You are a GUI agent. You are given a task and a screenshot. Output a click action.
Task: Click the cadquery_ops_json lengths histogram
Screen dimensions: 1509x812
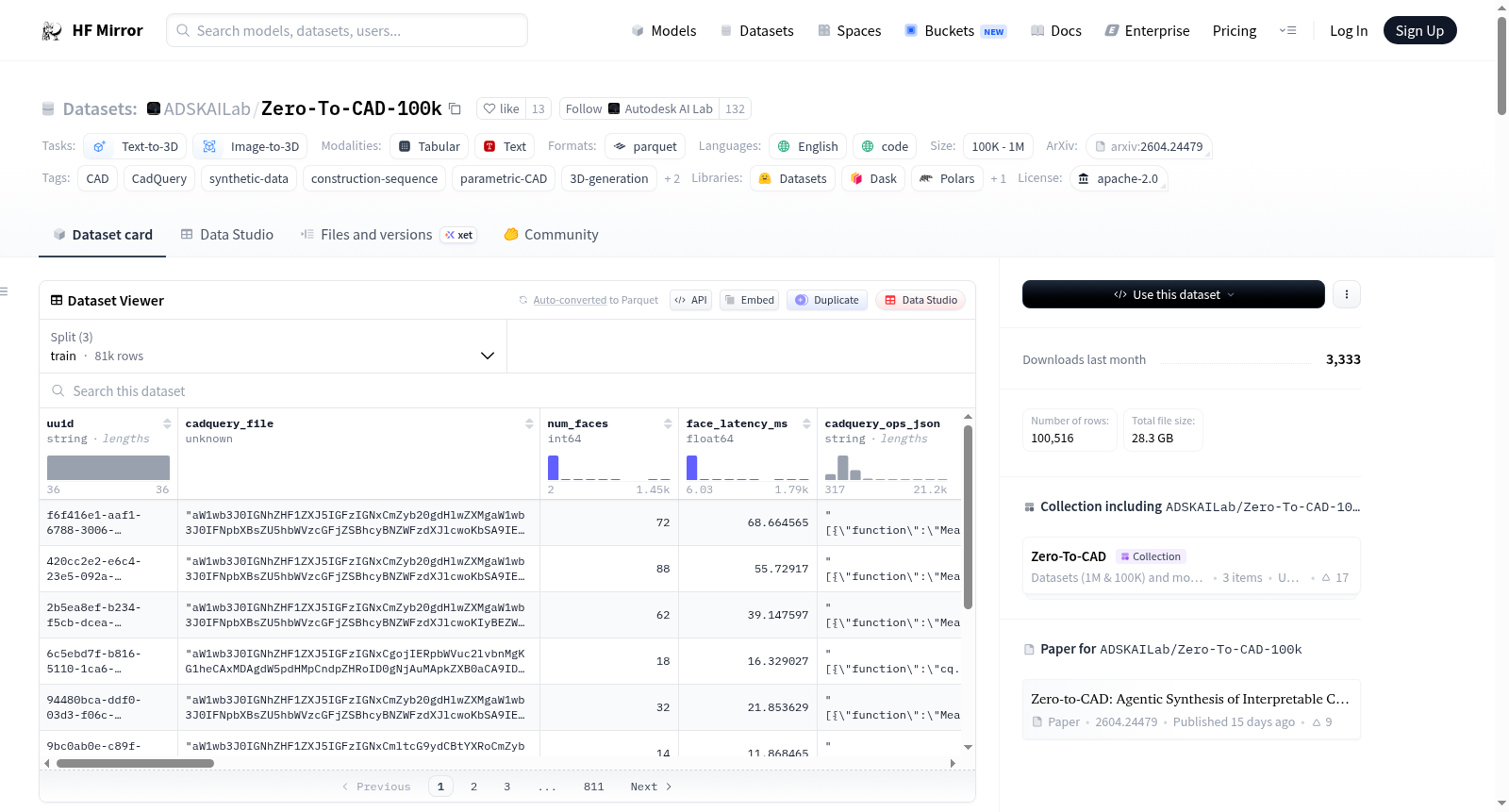[887, 468]
